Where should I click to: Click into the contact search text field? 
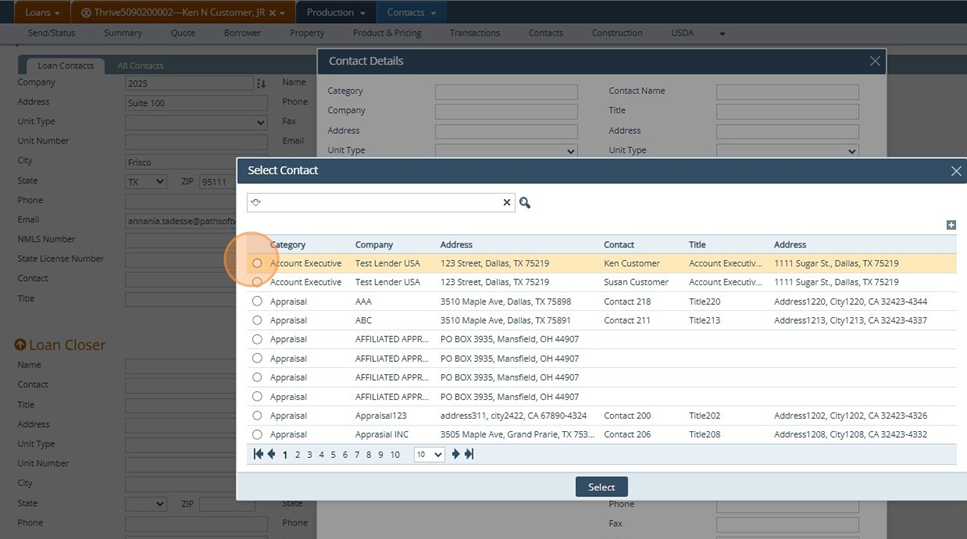tap(380, 203)
